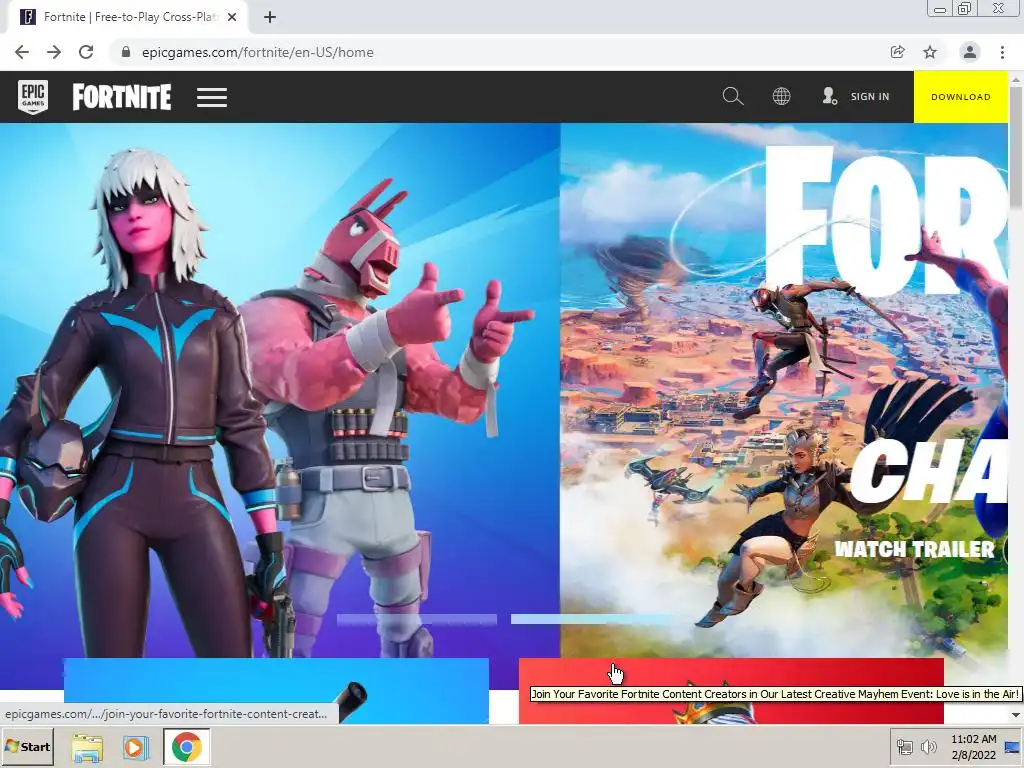Open the Windows Start menu

tap(27, 746)
